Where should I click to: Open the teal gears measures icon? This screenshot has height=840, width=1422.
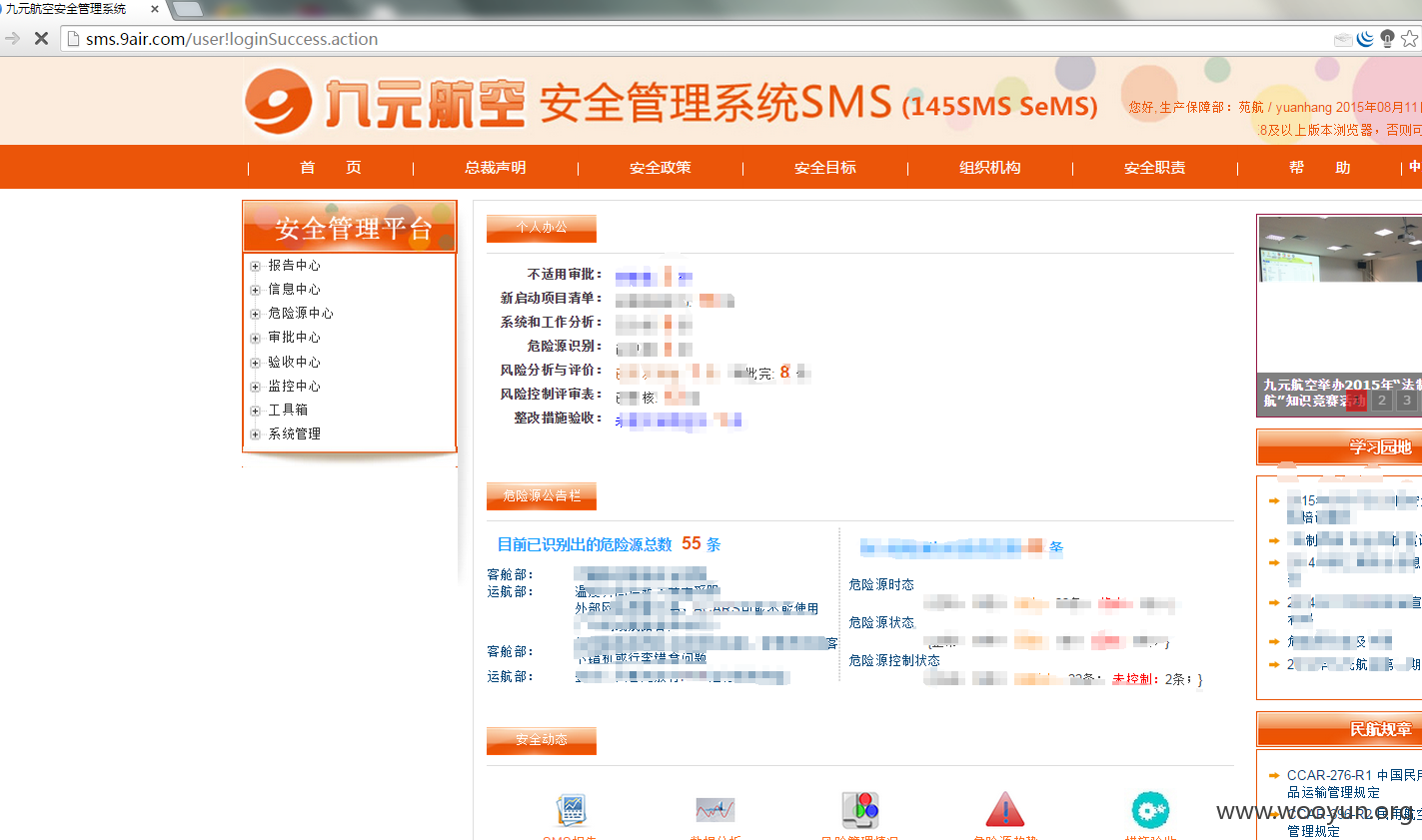coord(1150,810)
